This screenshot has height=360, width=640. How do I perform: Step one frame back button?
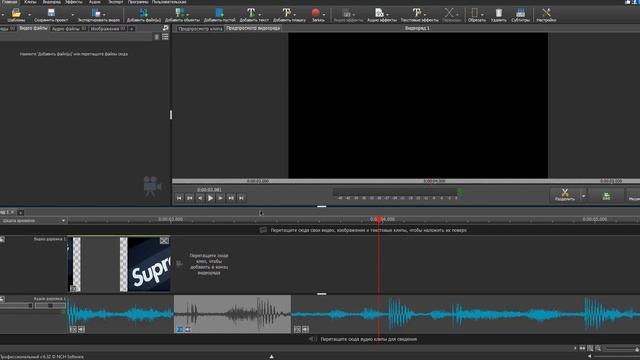point(200,198)
